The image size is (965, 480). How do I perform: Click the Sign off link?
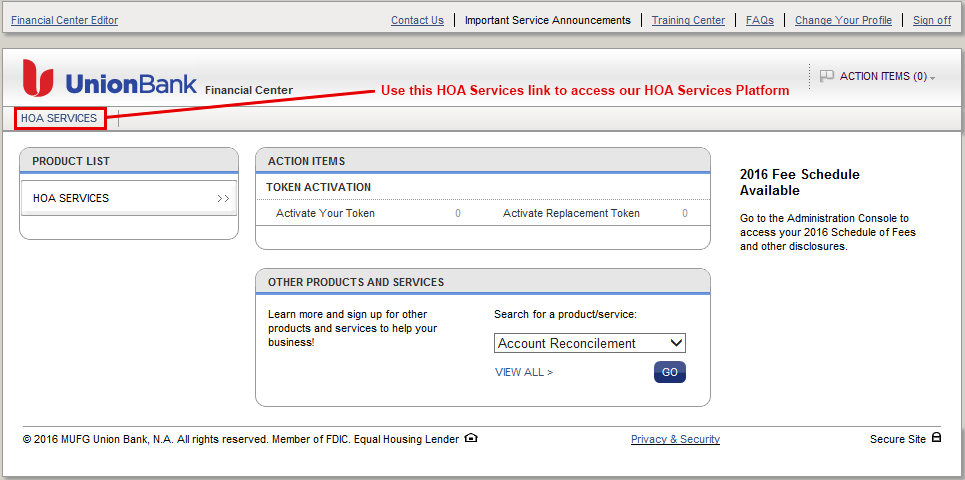click(932, 20)
